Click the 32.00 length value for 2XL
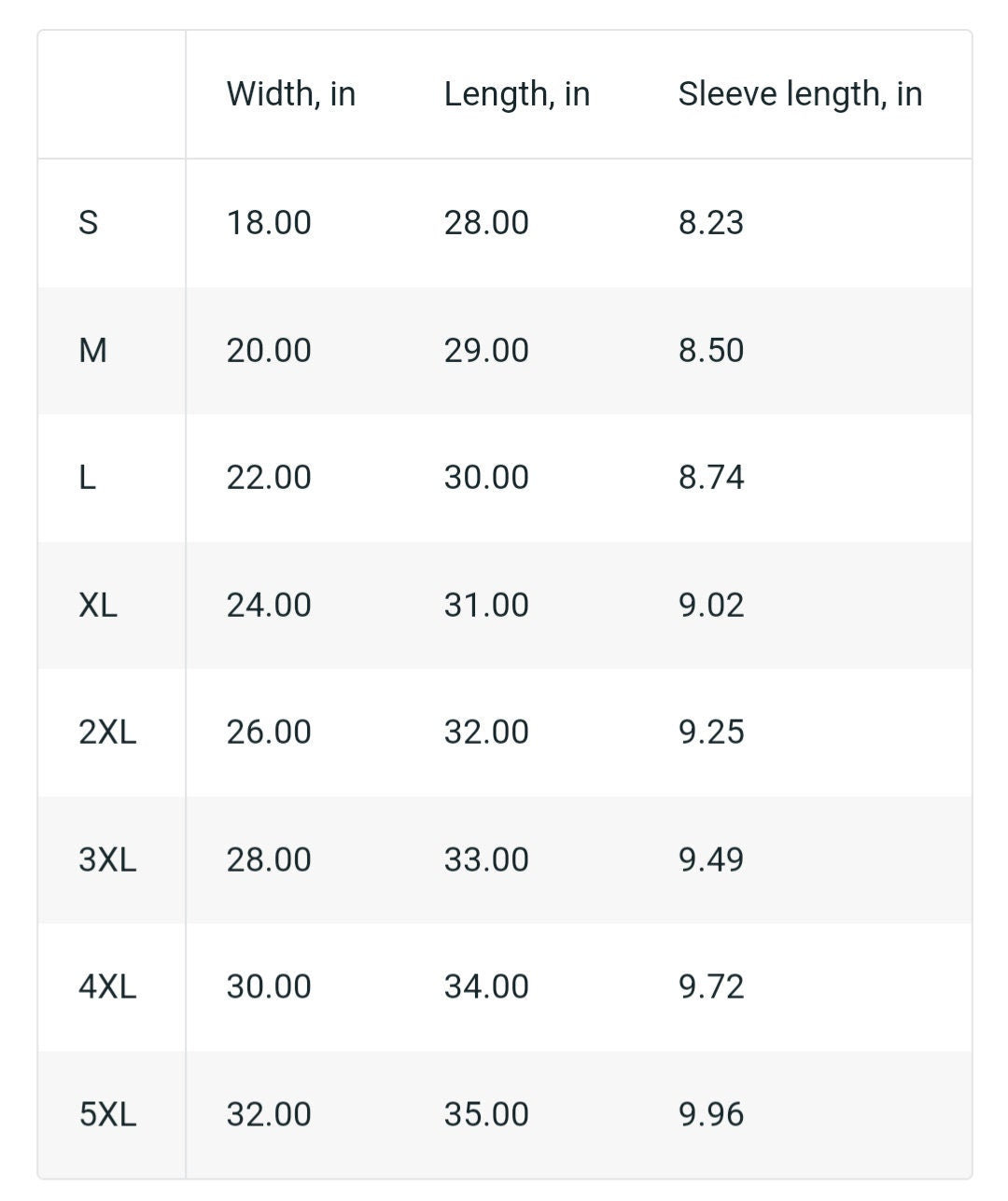The width and height of the screenshot is (1008, 1201). tap(486, 732)
